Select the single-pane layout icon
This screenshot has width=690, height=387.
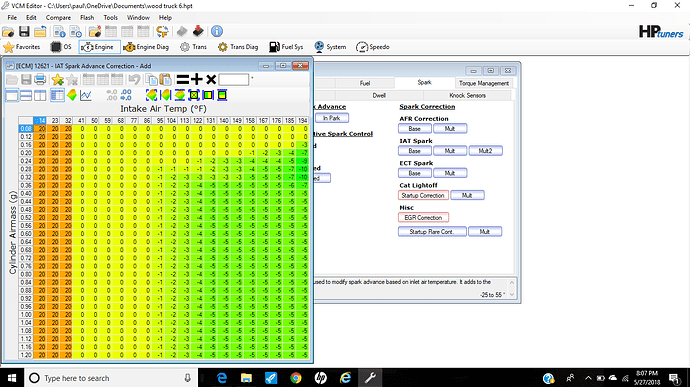click(12, 95)
